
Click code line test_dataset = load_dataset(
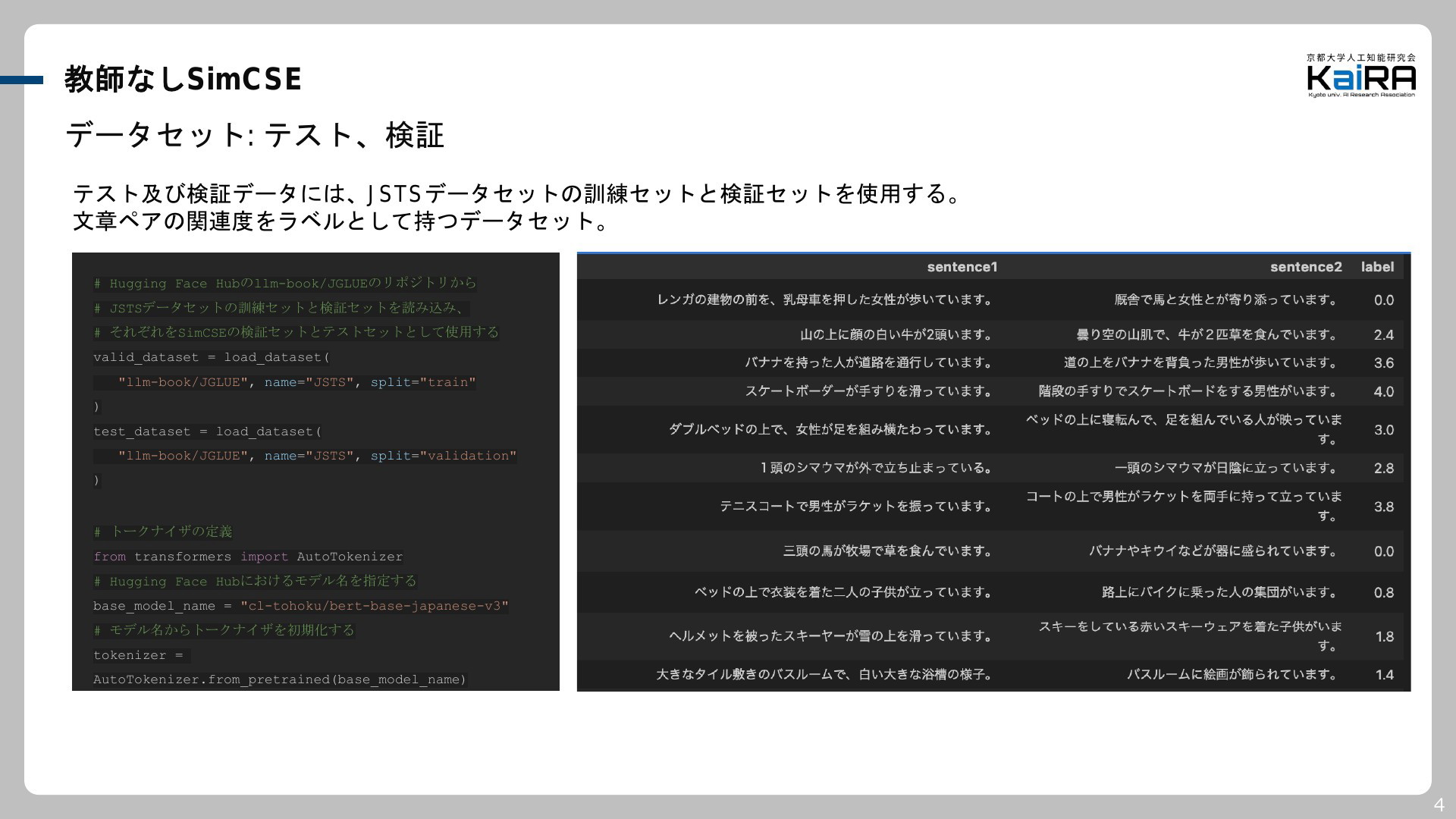(x=208, y=431)
